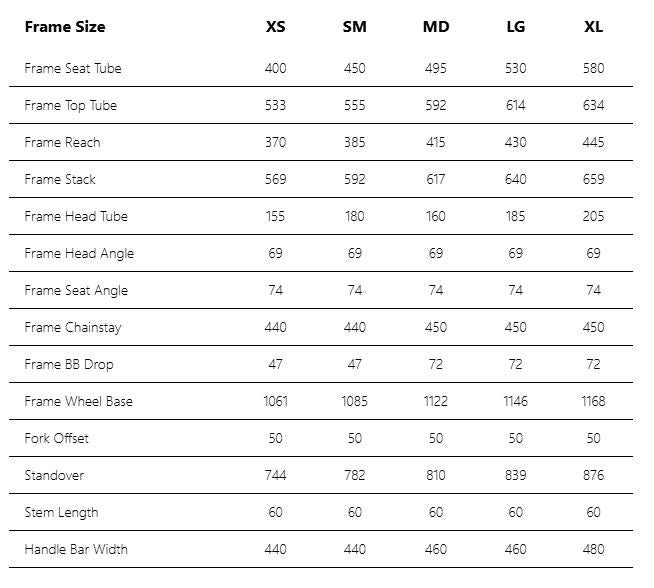Select the SM column header

point(354,26)
